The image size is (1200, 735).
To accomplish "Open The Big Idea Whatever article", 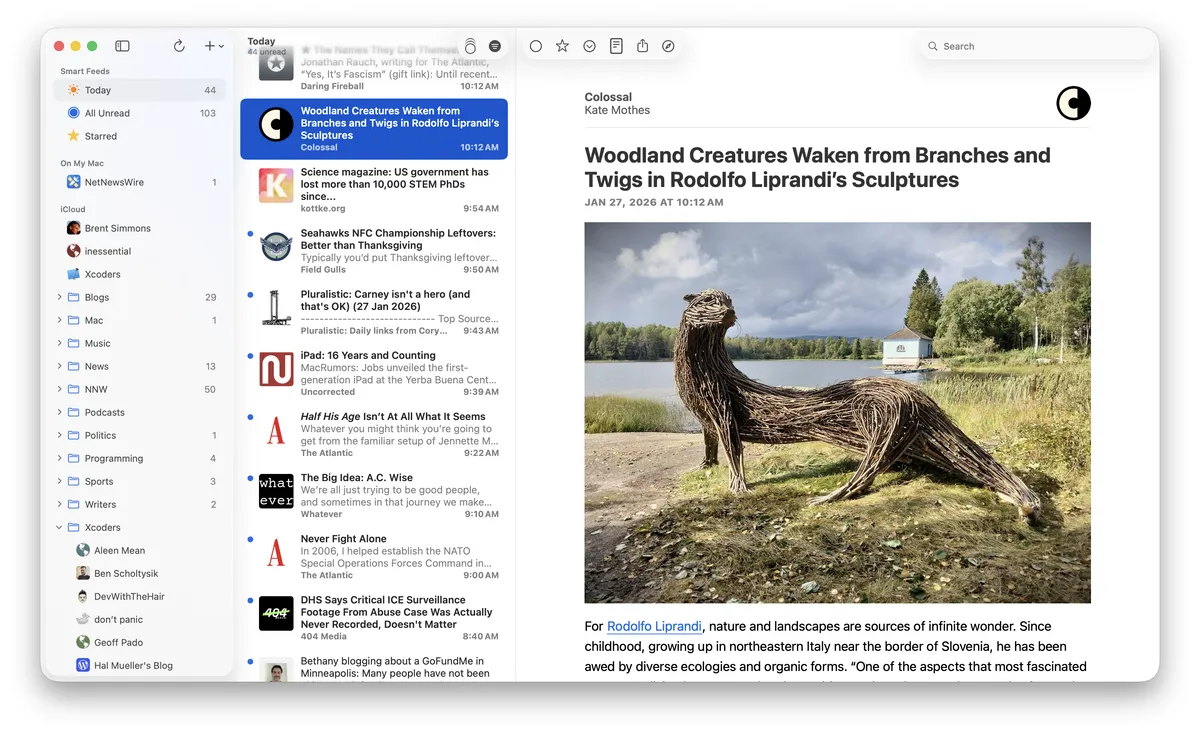I will (x=374, y=495).
